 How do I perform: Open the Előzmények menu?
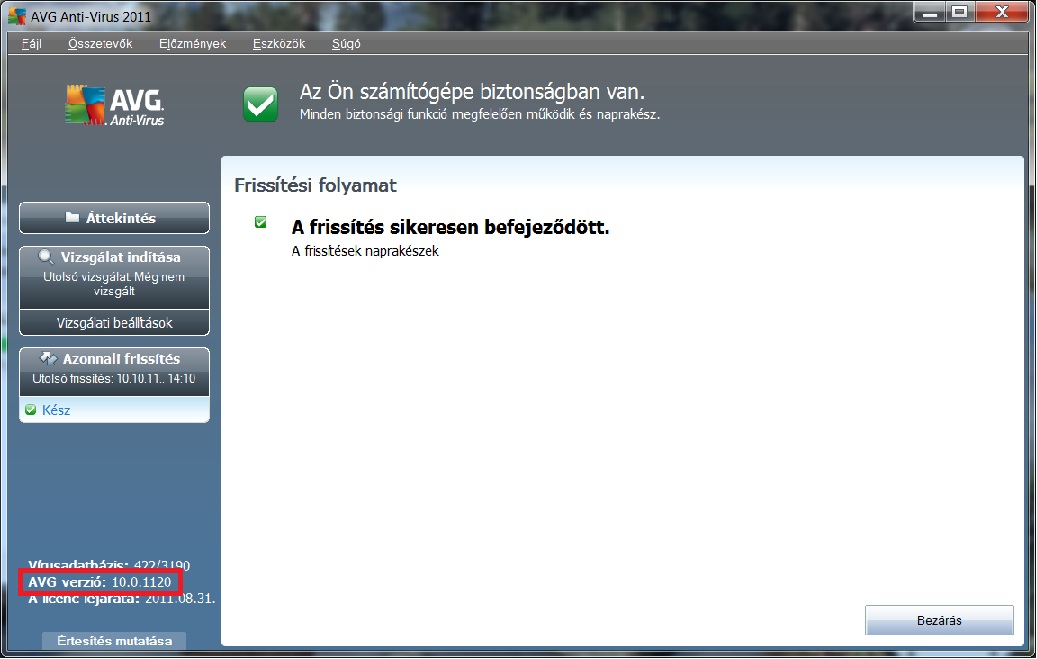193,44
